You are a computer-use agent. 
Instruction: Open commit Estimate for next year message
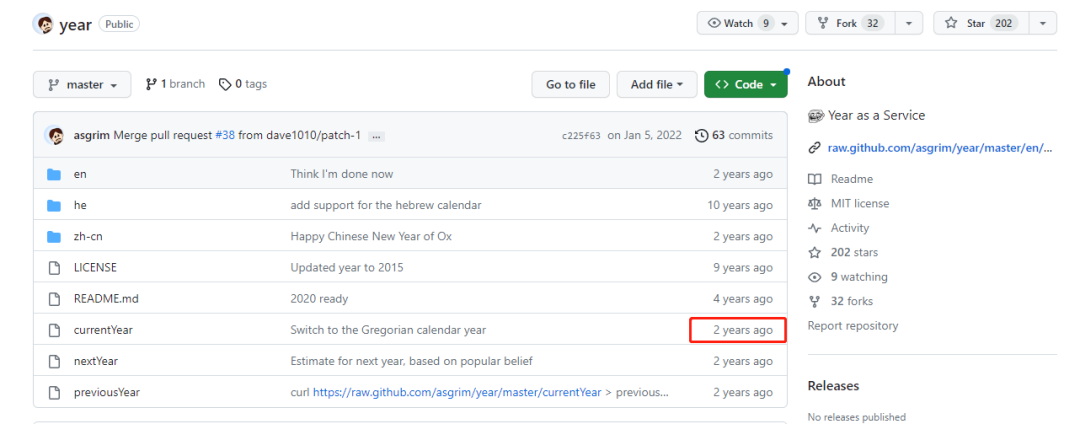click(x=411, y=361)
